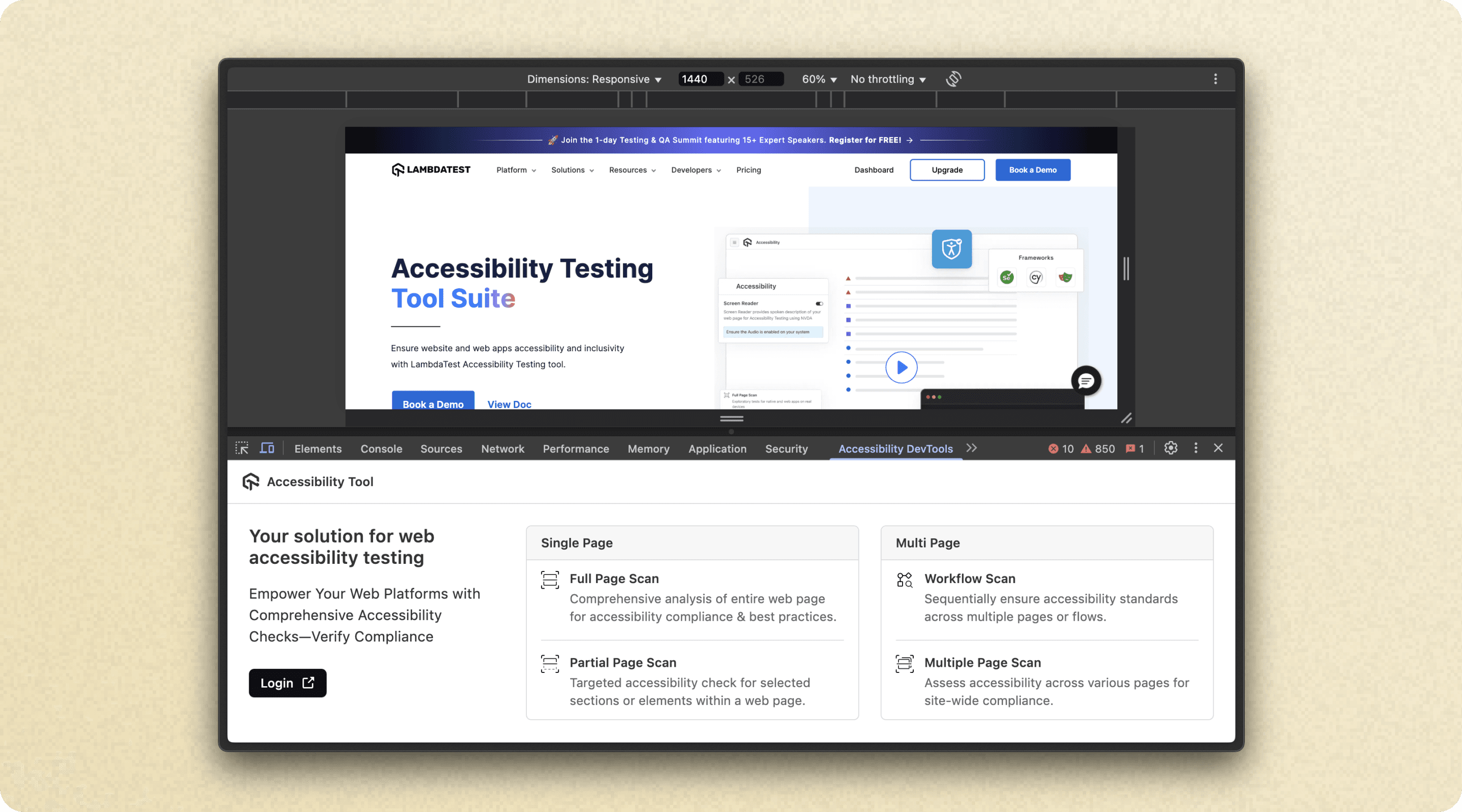Select the inspect element picker icon

click(242, 448)
